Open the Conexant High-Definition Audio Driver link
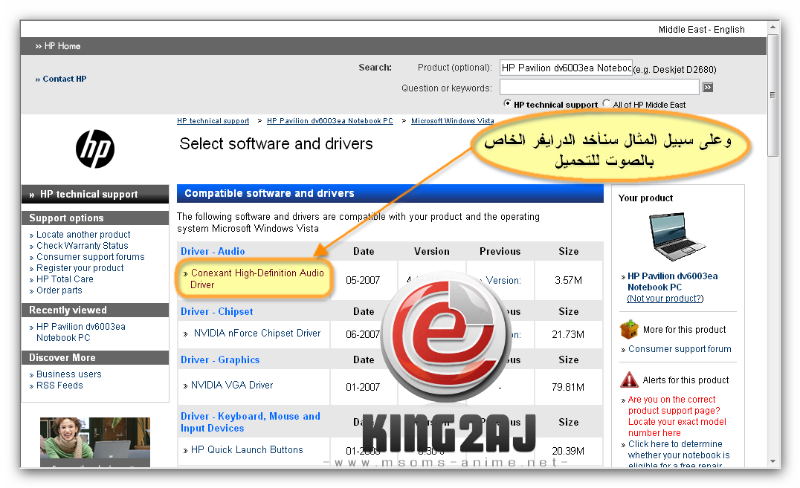The image size is (800, 488). click(x=257, y=278)
